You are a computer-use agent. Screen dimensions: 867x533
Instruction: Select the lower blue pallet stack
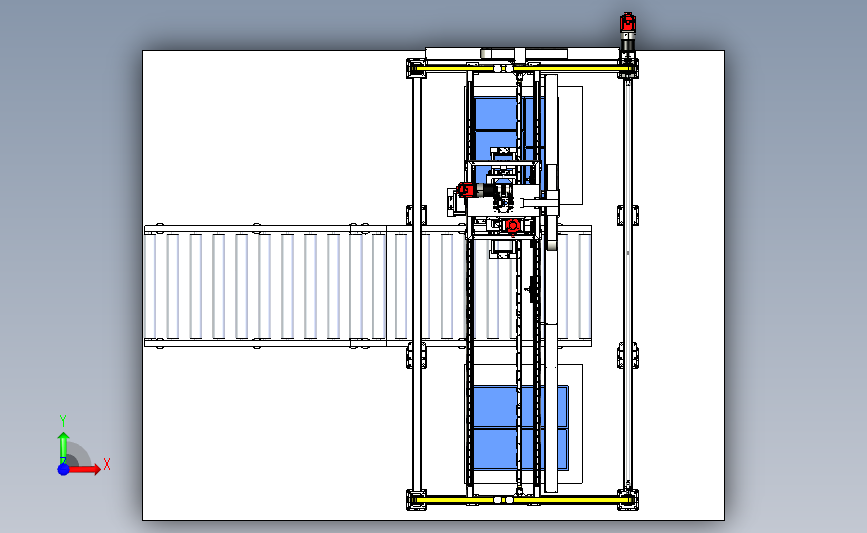point(520,428)
